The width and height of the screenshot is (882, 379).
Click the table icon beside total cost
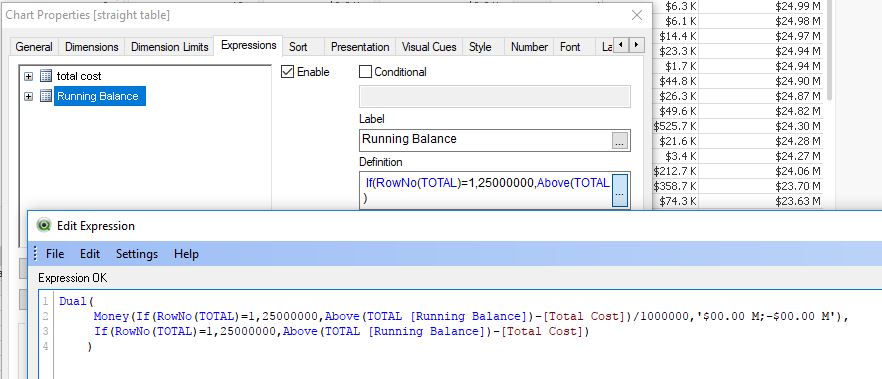46,76
